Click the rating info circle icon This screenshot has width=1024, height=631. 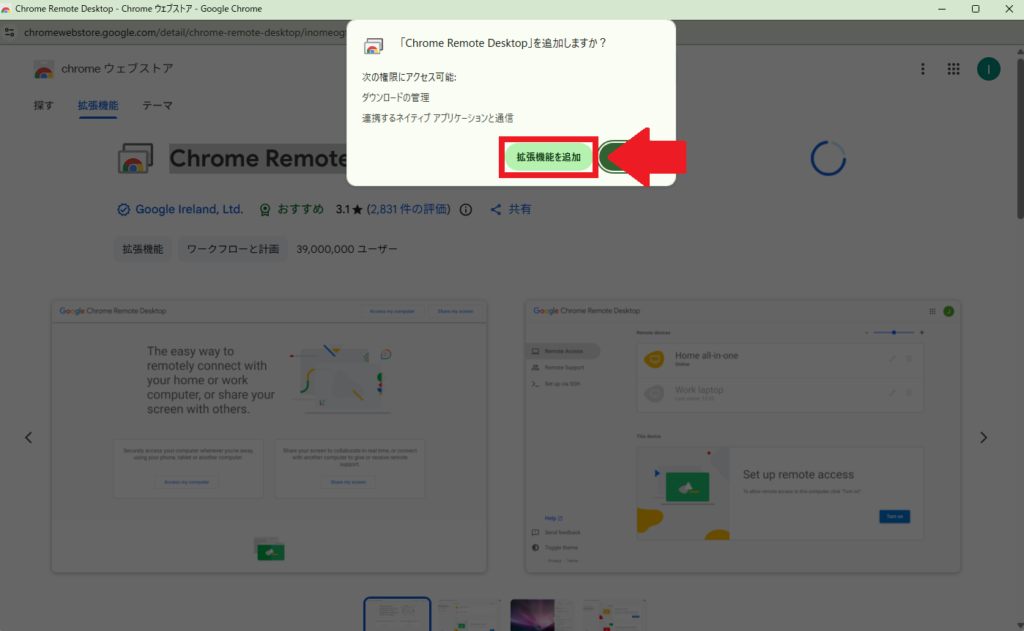pyautogui.click(x=466, y=210)
